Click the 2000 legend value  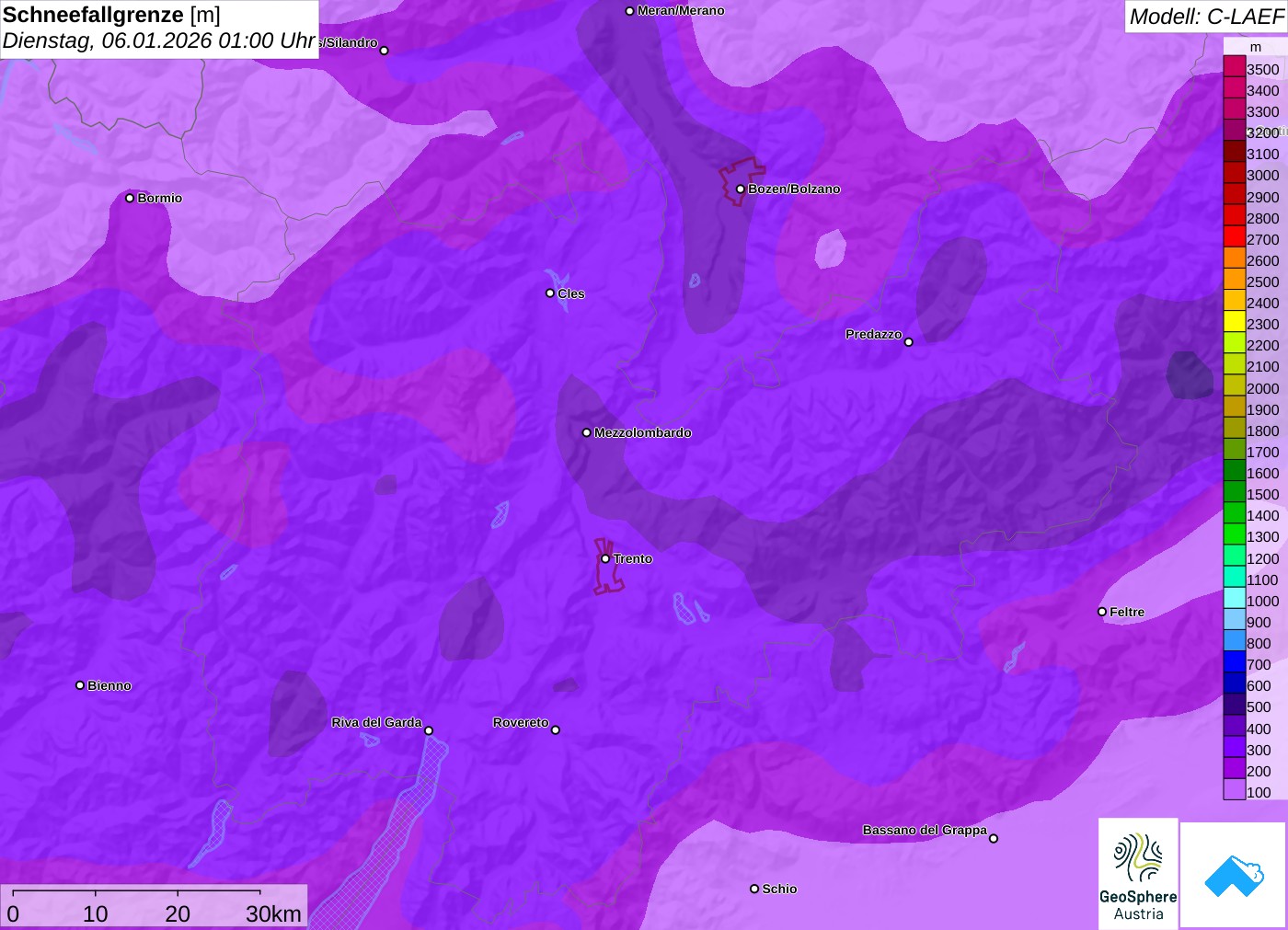pyautogui.click(x=1262, y=388)
